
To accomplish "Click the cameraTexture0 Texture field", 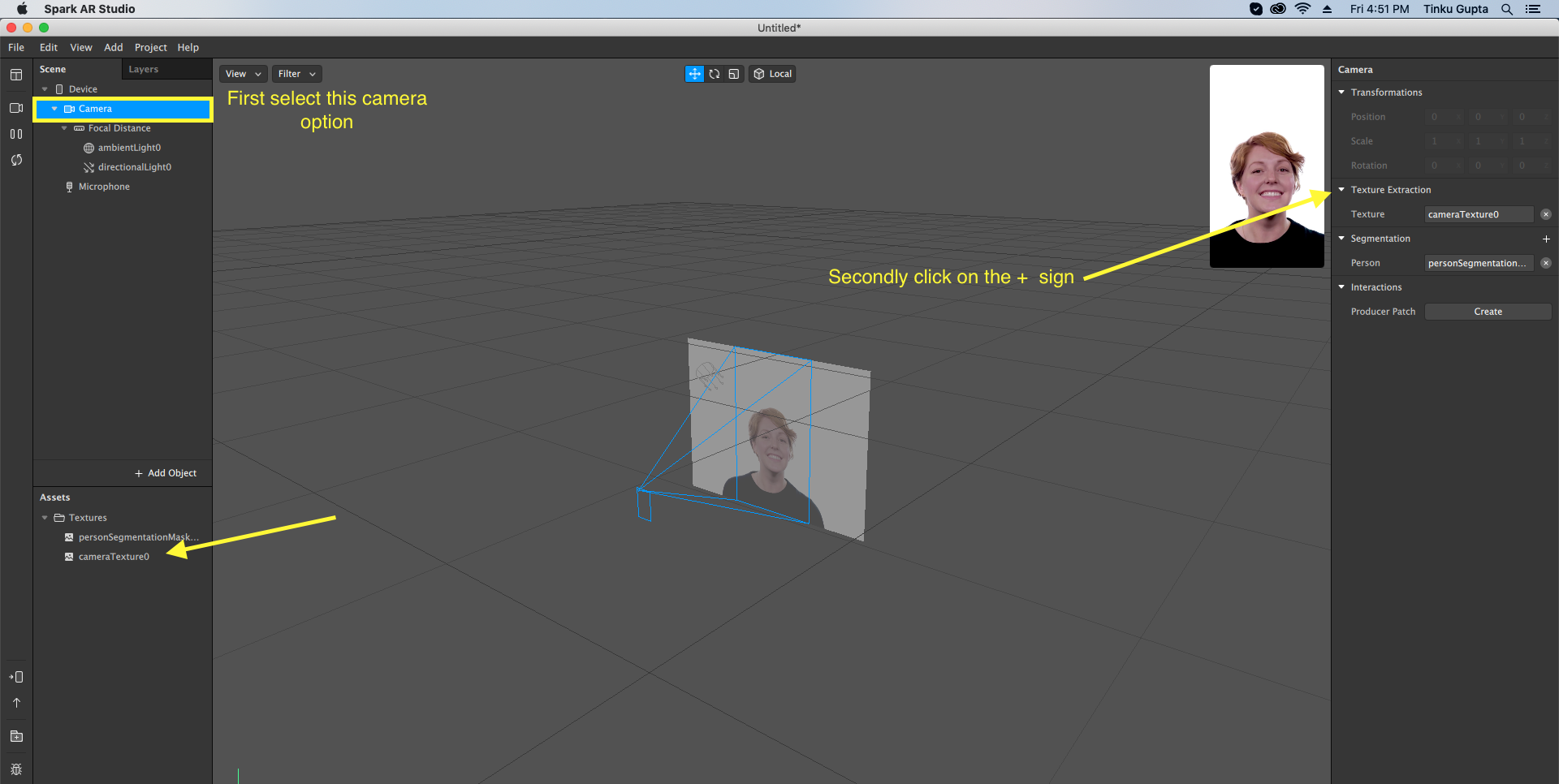I will (x=1479, y=214).
